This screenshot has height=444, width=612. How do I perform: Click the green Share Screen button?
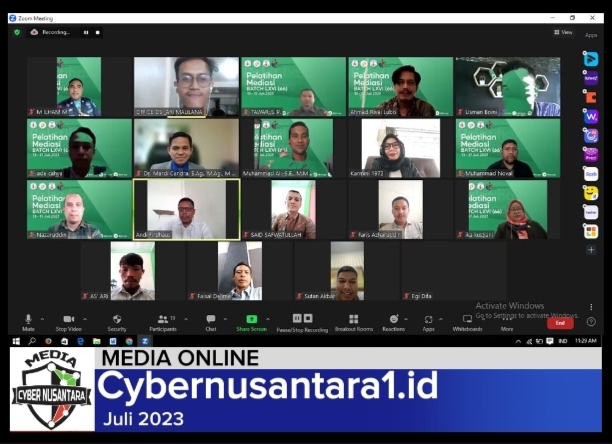click(x=251, y=322)
